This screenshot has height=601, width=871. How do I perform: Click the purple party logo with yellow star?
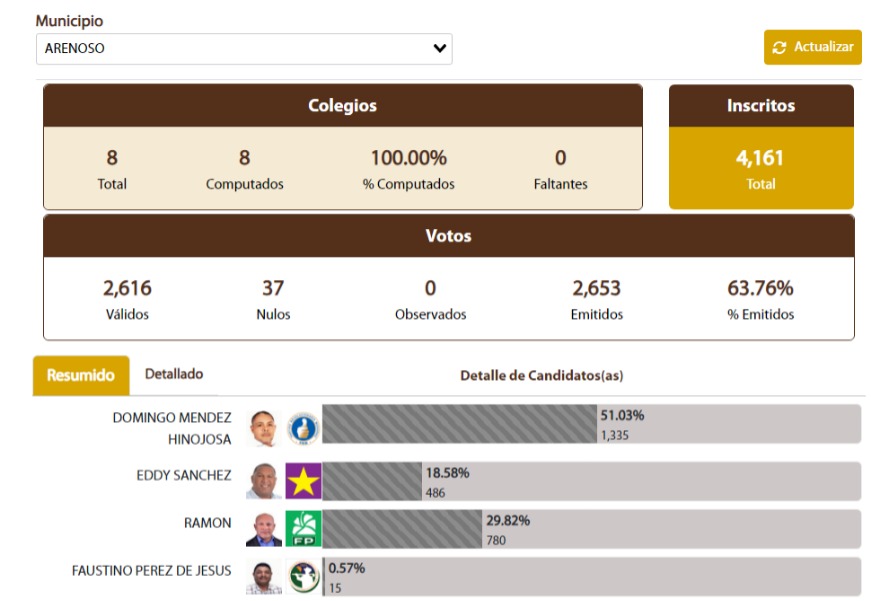pyautogui.click(x=302, y=481)
